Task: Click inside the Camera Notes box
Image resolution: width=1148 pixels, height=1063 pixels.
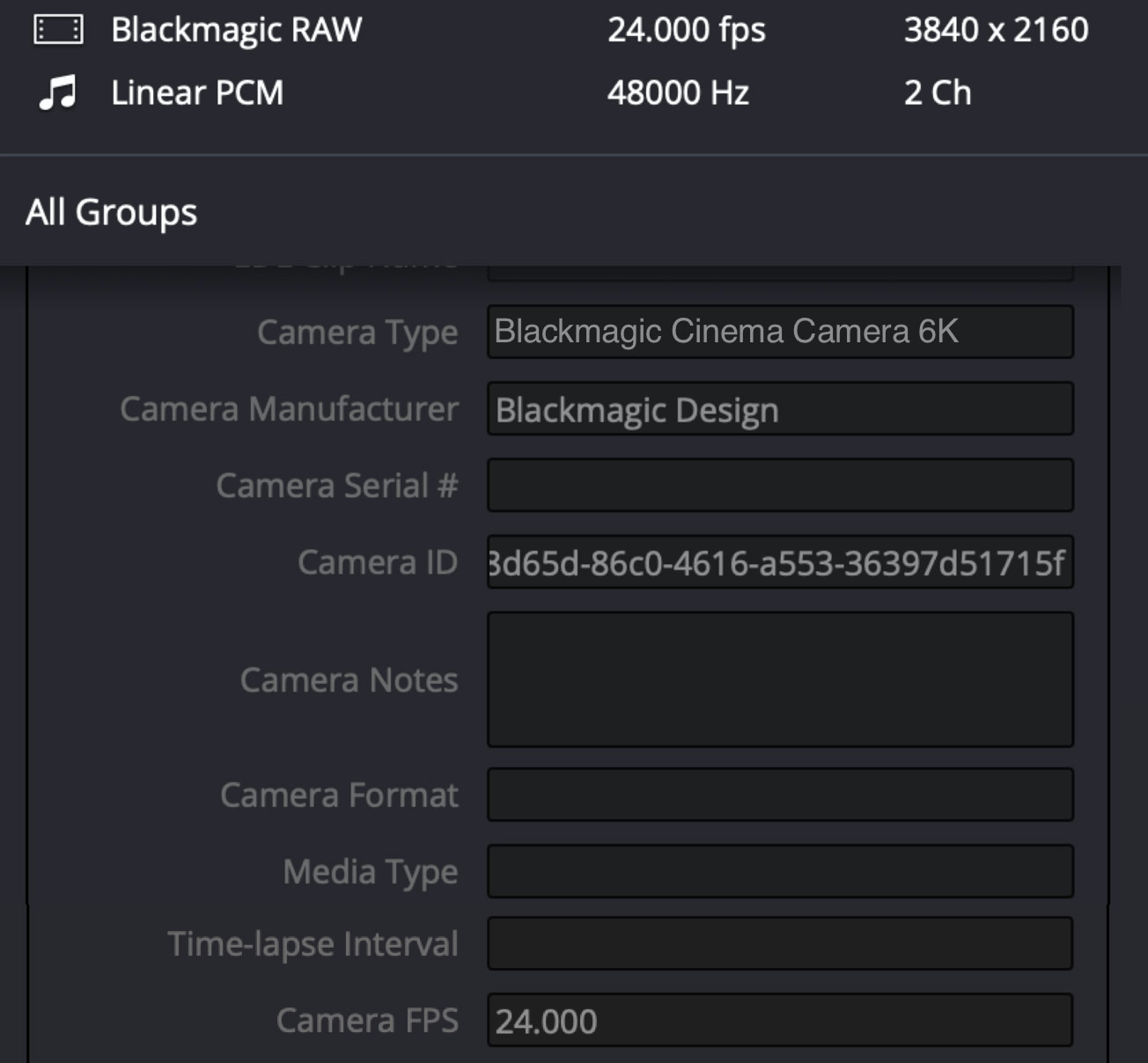Action: coord(780,679)
